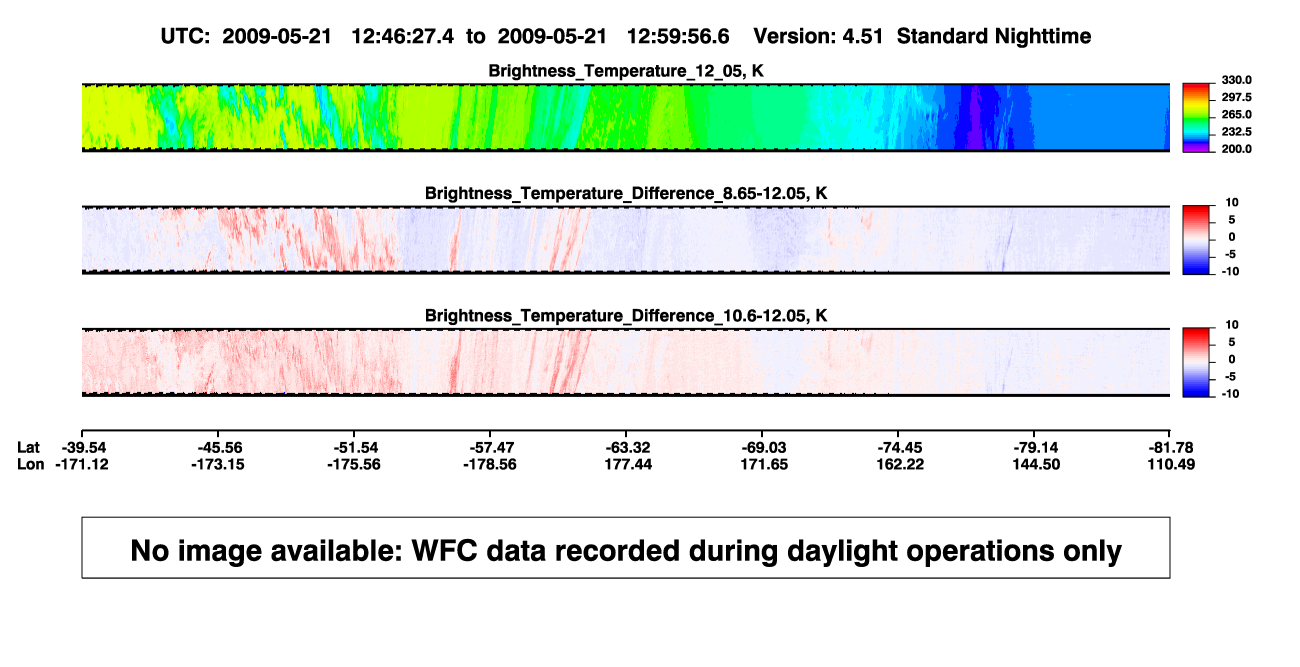1300x667 pixels.
Task: Click the 'Version: 4.51 Standard Nighttime' text
Action: 922,36
